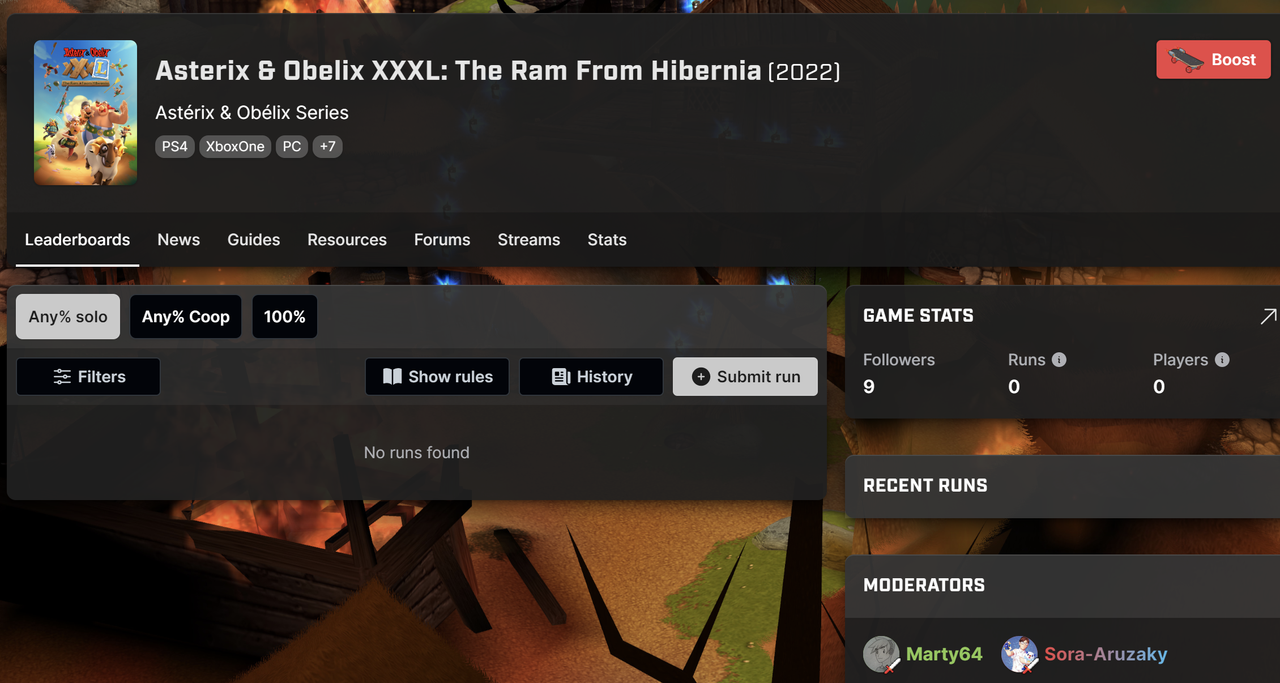This screenshot has width=1280, height=683.
Task: Select the Any% solo category
Action: pos(68,317)
